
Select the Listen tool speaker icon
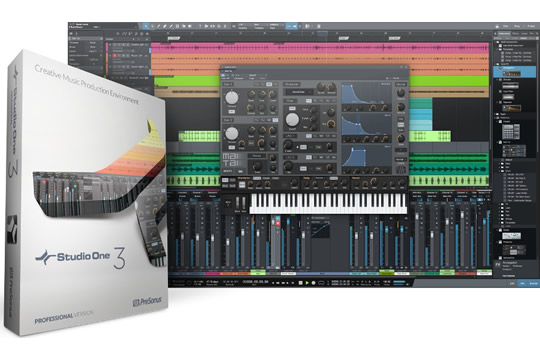[190, 27]
